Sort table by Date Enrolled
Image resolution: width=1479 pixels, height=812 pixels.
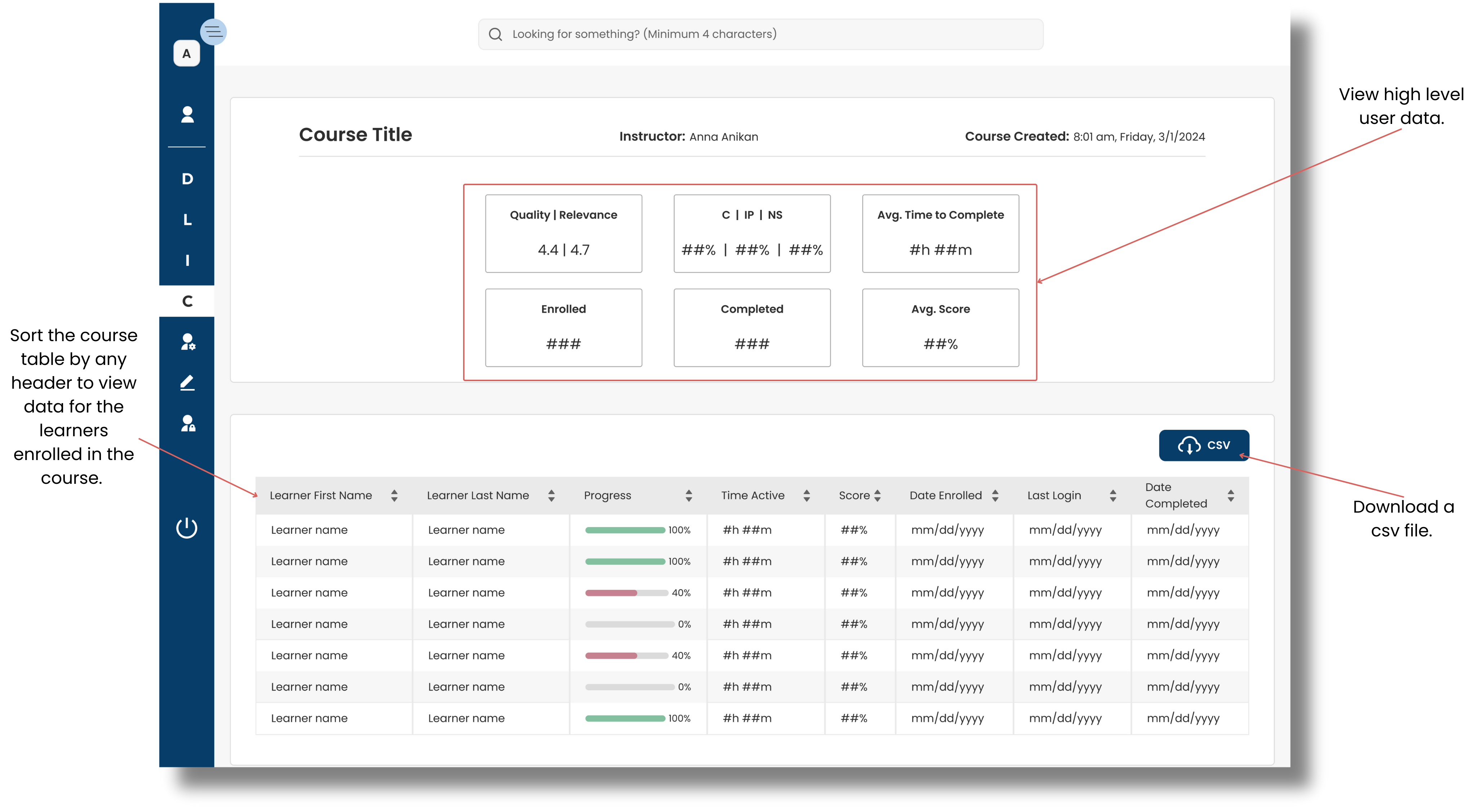(995, 495)
